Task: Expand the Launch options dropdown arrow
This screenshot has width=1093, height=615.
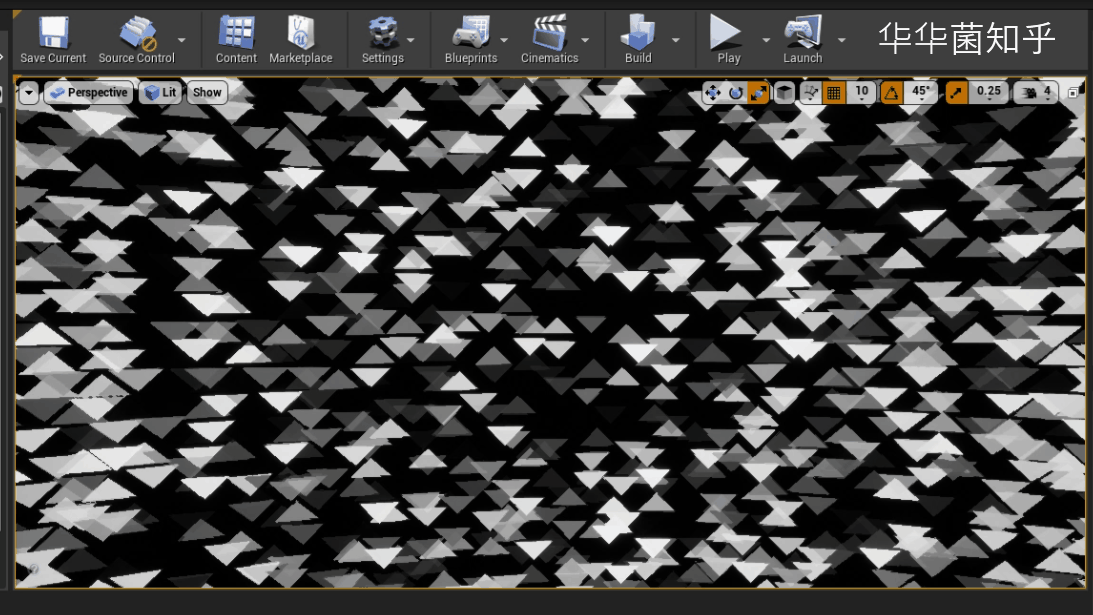Action: (x=841, y=40)
